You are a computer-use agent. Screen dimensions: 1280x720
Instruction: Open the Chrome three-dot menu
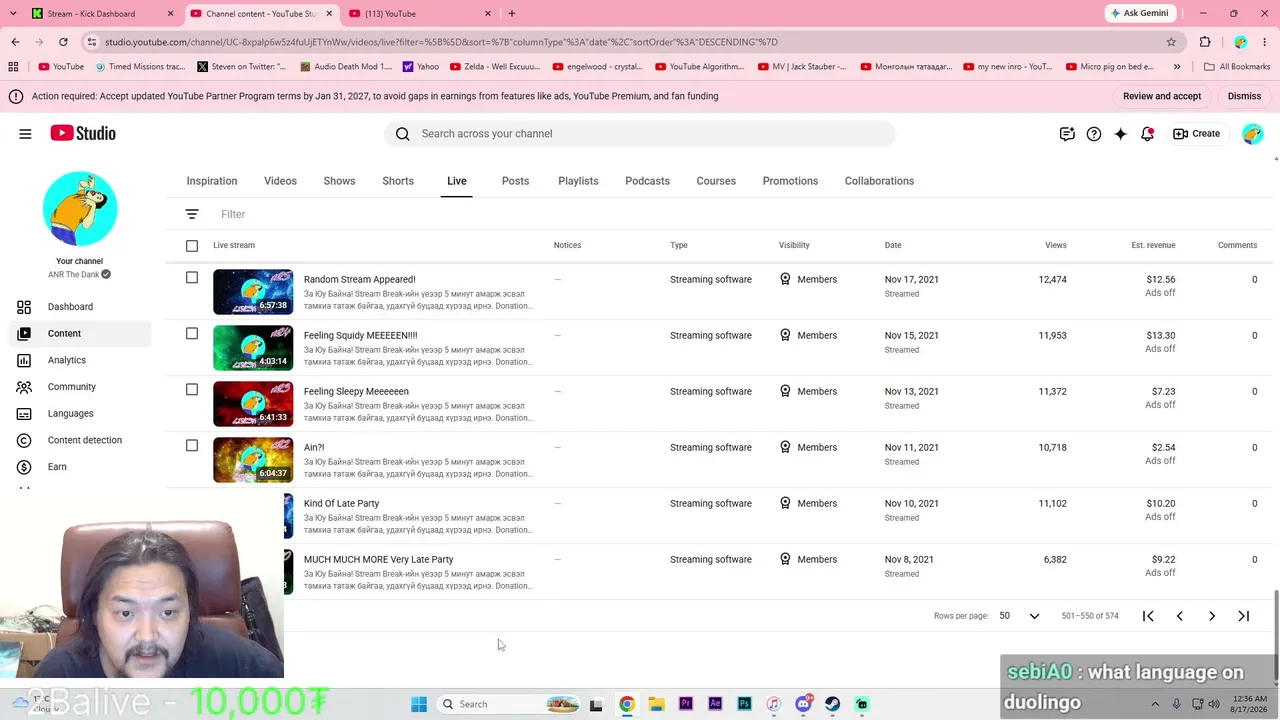1264,42
